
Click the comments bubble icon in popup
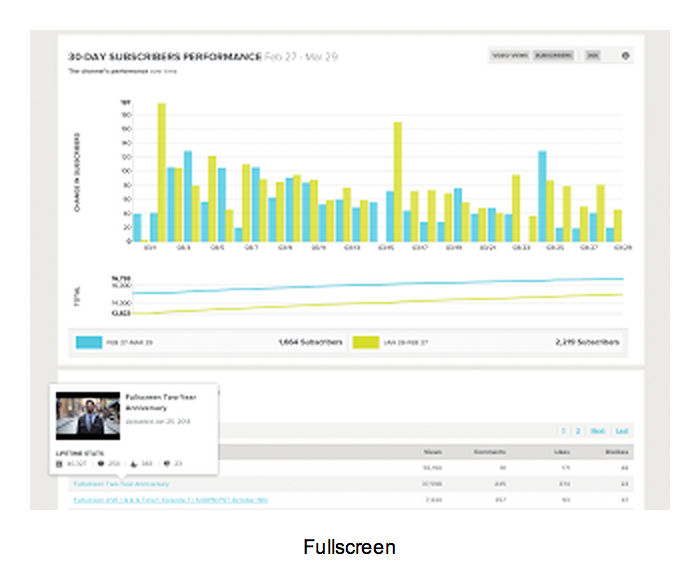[101, 464]
